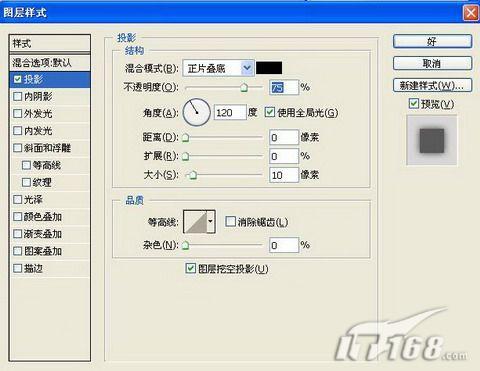Enable the 图案叠加 pattern overlay checkbox
This screenshot has width=480, height=371.
[18, 251]
